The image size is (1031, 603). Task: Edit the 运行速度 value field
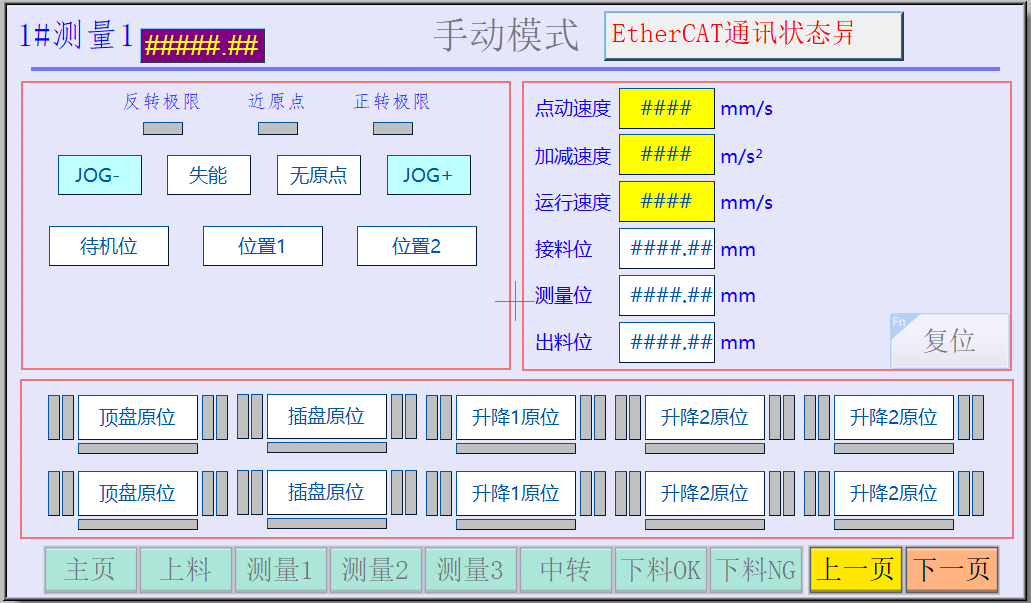point(666,201)
